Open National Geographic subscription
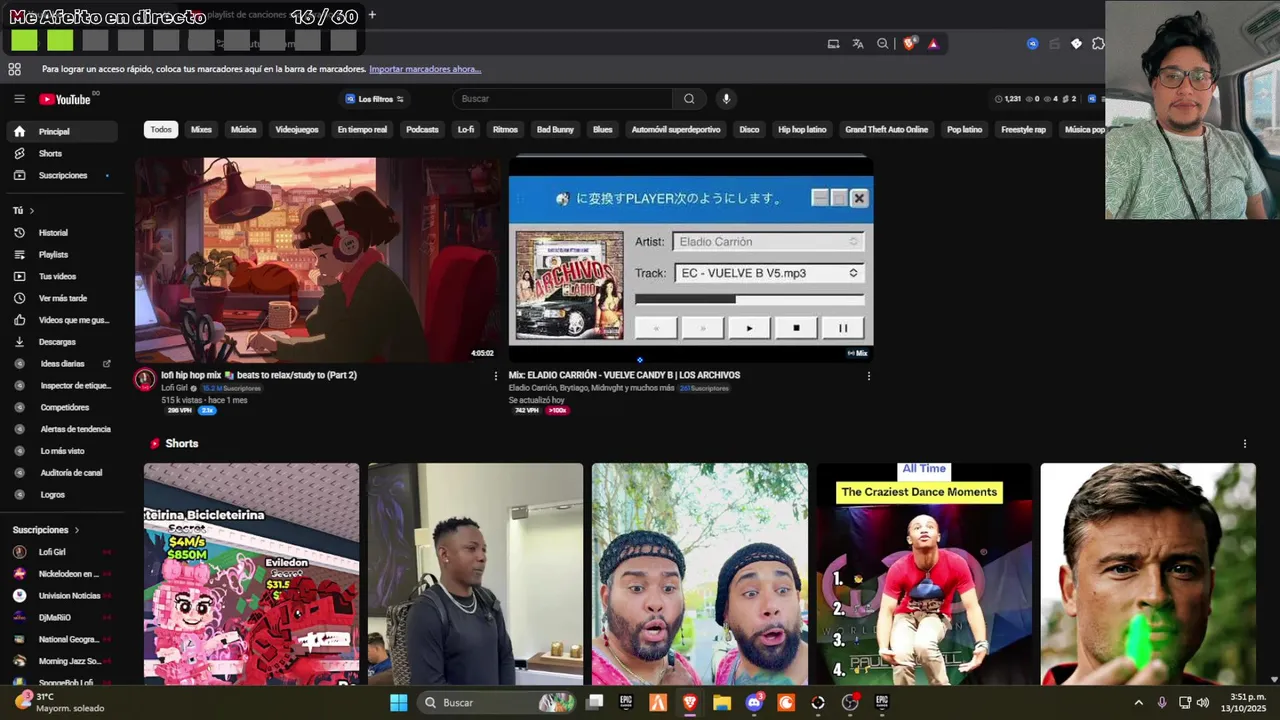 coord(62,639)
